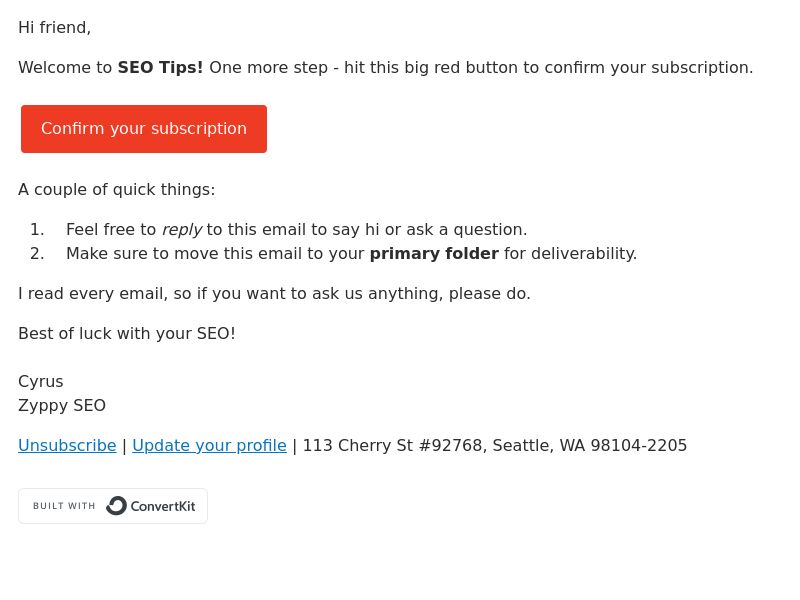Screen dimensions: 800x600
Task: Click the bold SEO Tips! text
Action: 160,67
